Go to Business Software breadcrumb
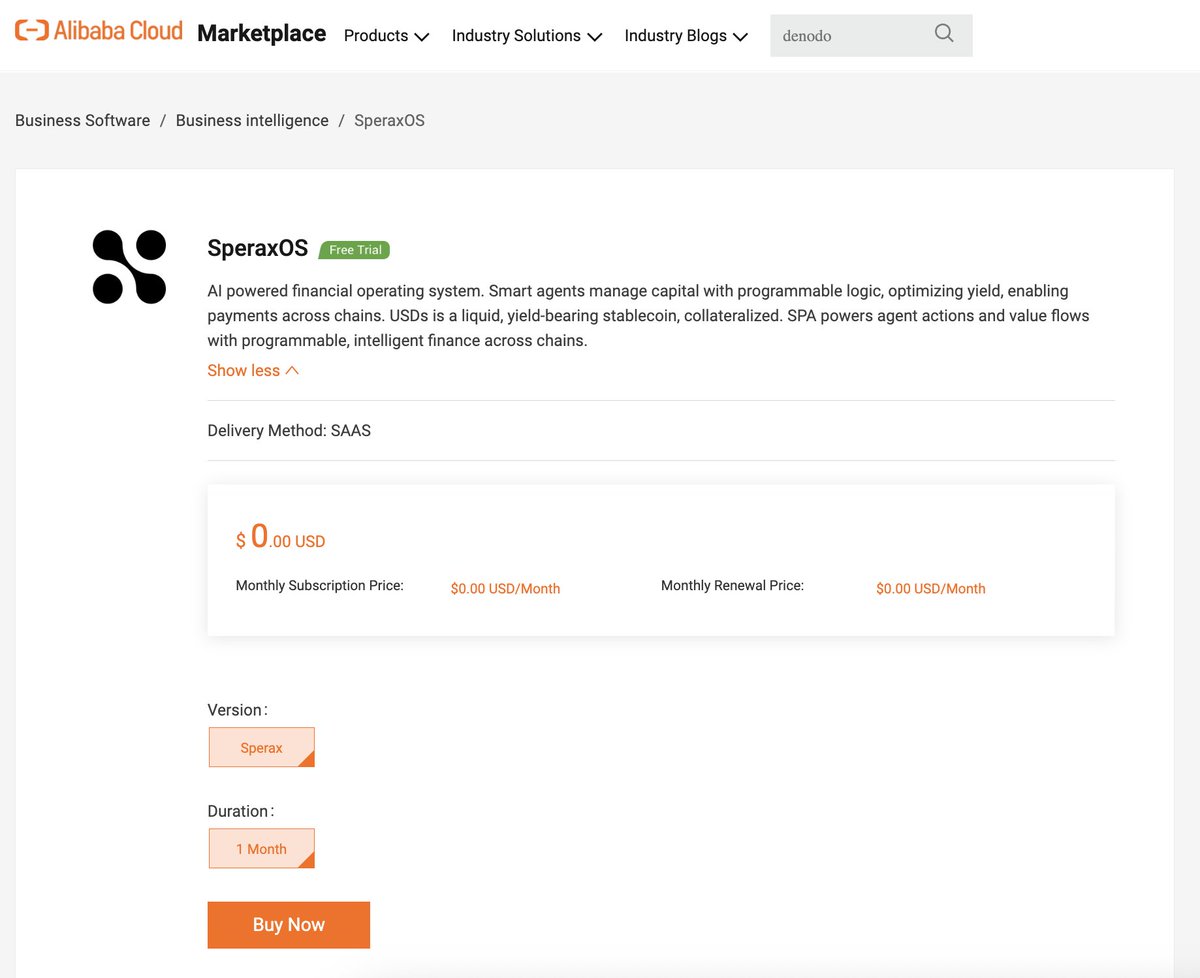 coord(83,120)
